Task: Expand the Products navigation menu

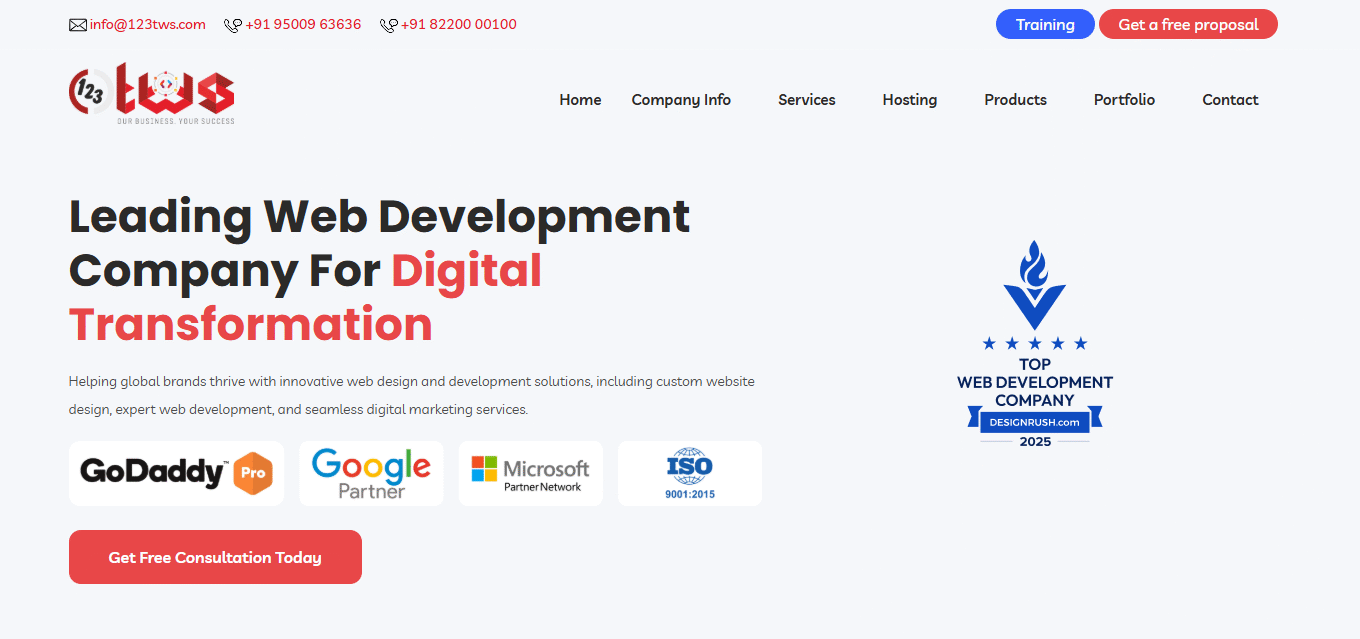Action: tap(1015, 100)
